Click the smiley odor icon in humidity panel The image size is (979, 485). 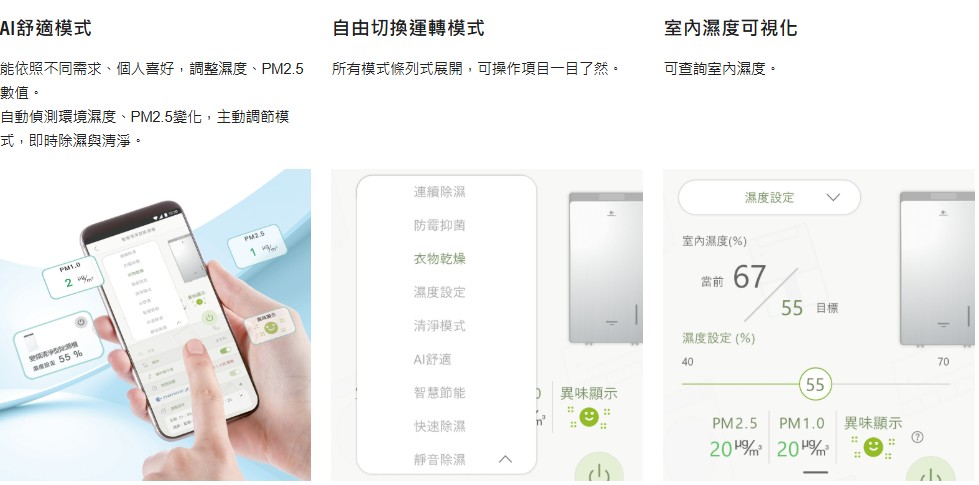pyautogui.click(x=872, y=446)
